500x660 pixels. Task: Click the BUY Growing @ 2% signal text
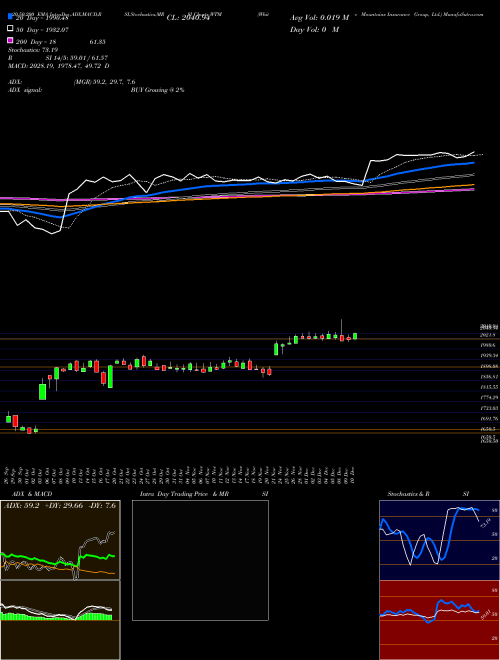pos(157,90)
